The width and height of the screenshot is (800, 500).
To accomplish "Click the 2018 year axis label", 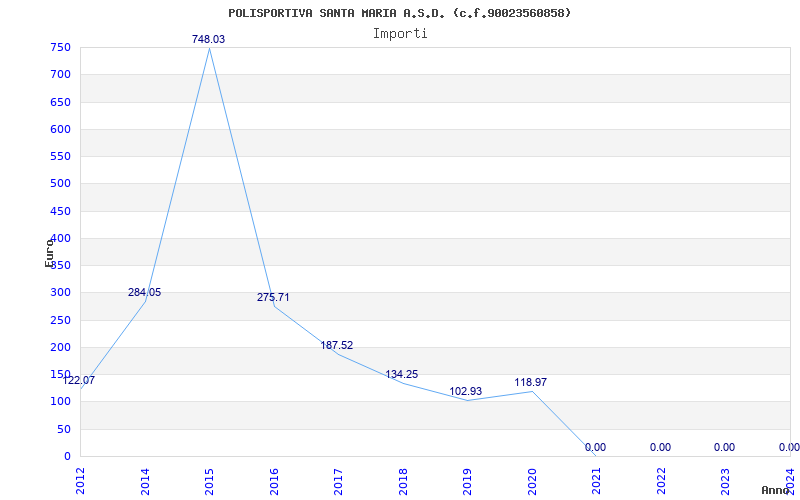I will 403,481.
